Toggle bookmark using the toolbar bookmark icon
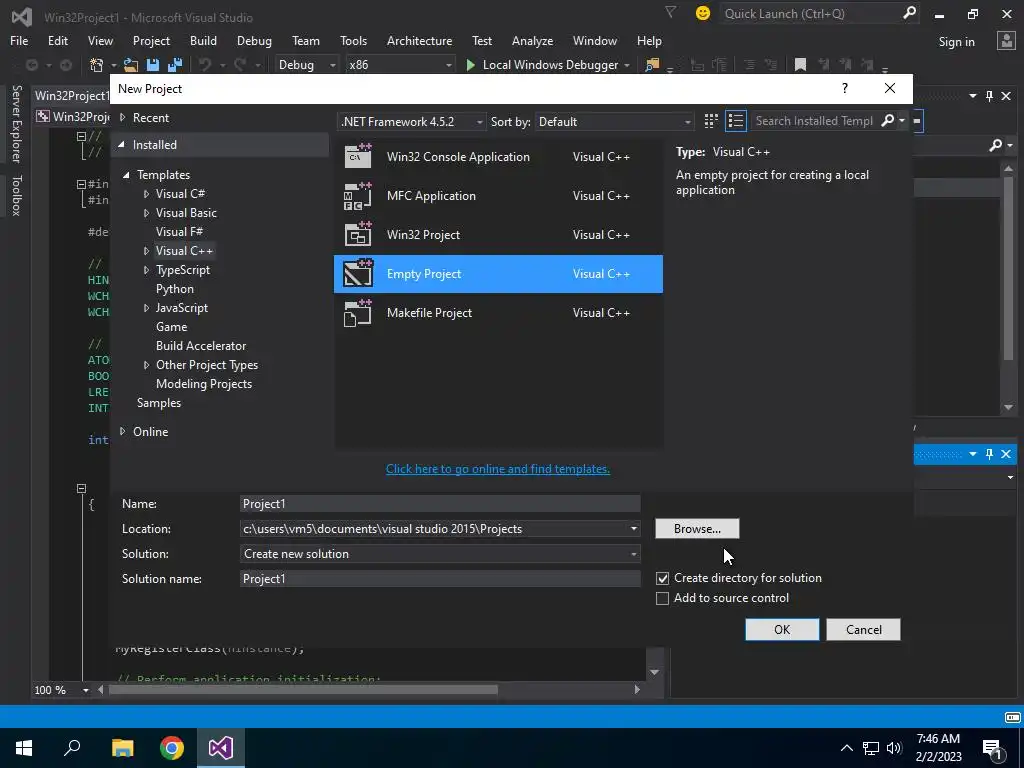 [800, 65]
